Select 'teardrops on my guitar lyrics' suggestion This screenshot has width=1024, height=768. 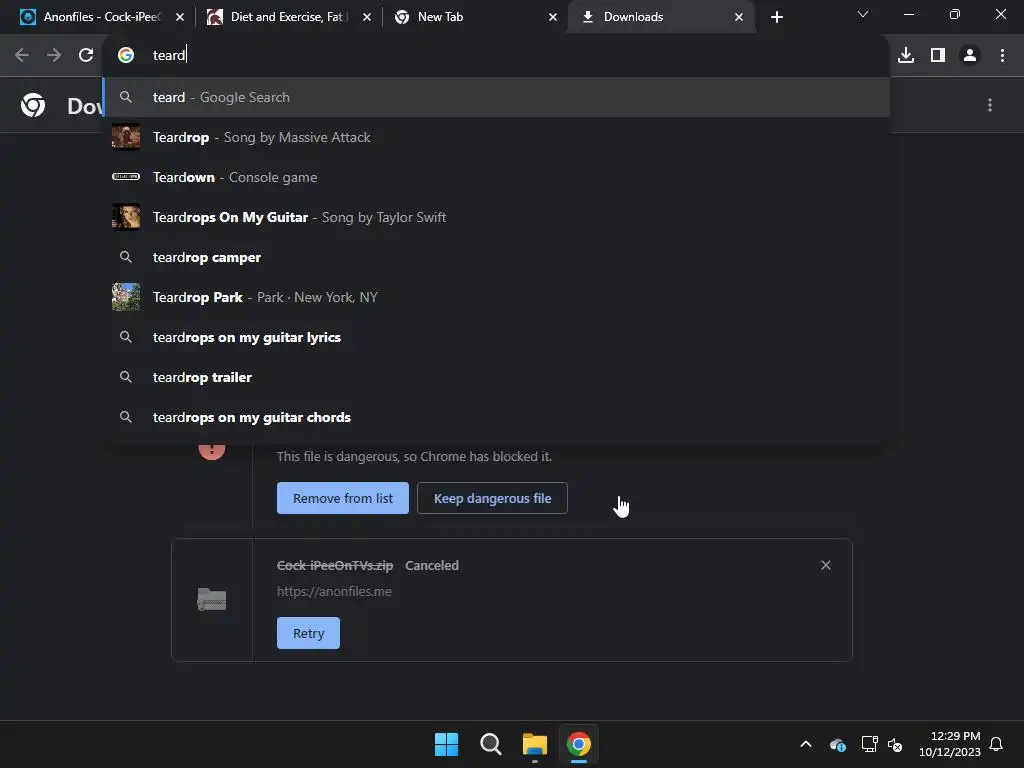[496, 337]
